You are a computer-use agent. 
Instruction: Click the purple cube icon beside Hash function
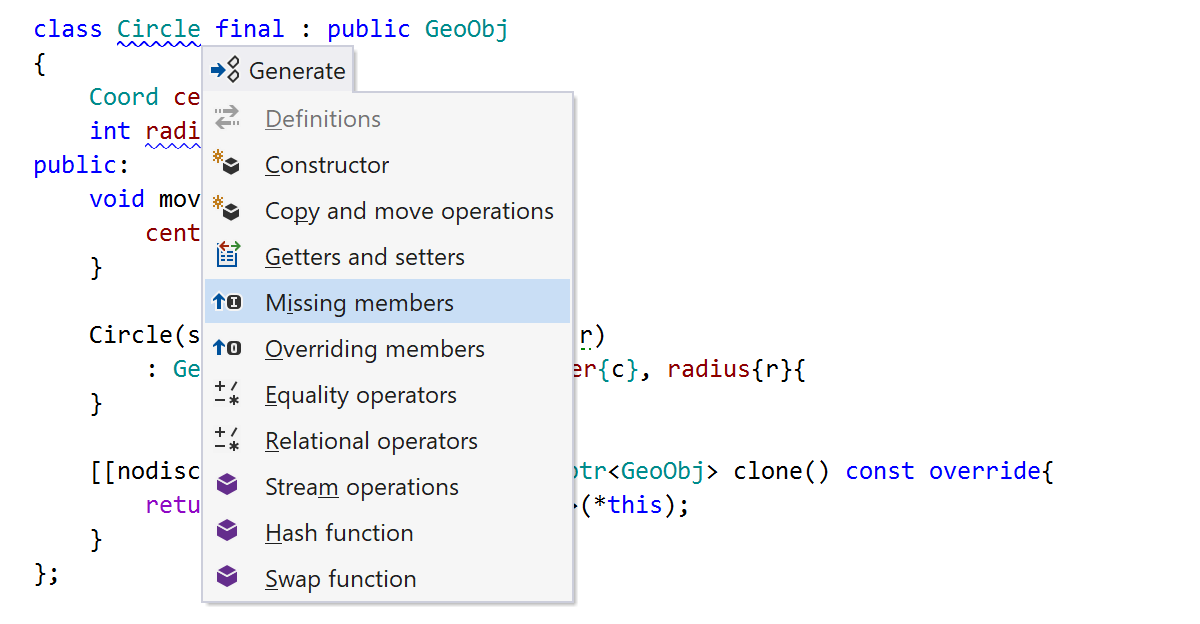pyautogui.click(x=227, y=532)
